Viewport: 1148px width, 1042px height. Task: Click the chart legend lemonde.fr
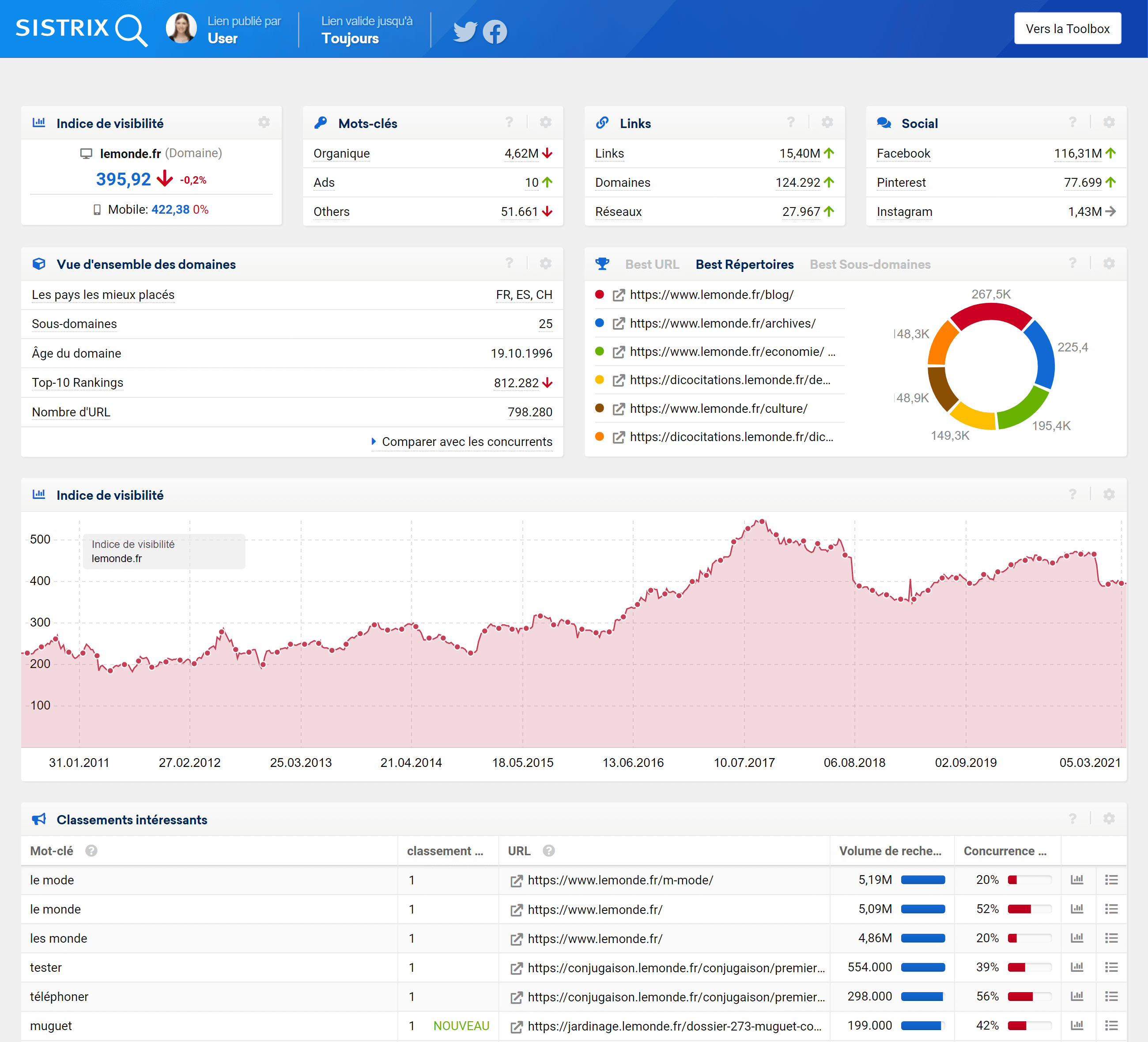point(117,559)
